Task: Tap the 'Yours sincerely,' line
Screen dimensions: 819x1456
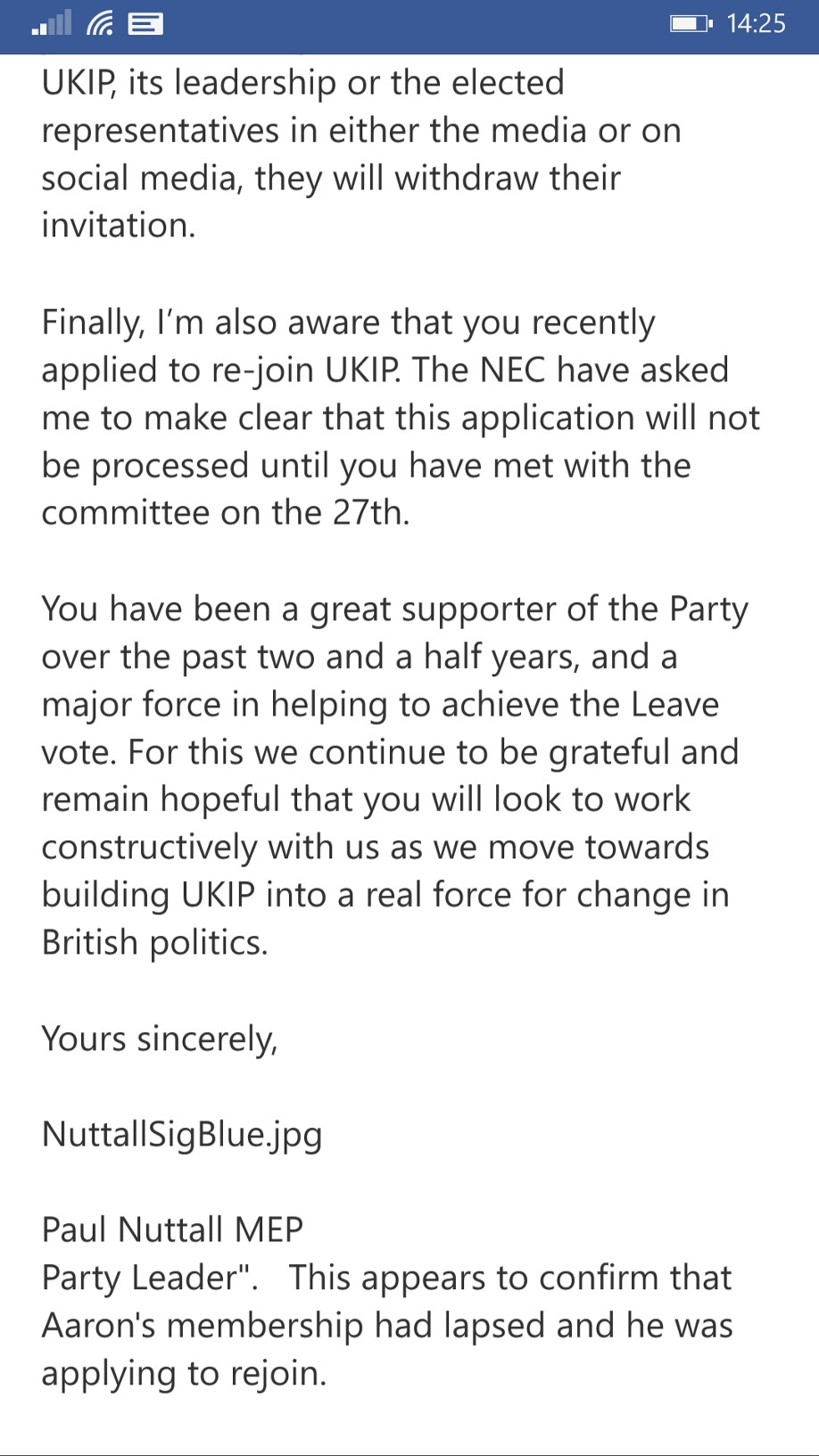Action: coord(160,1038)
